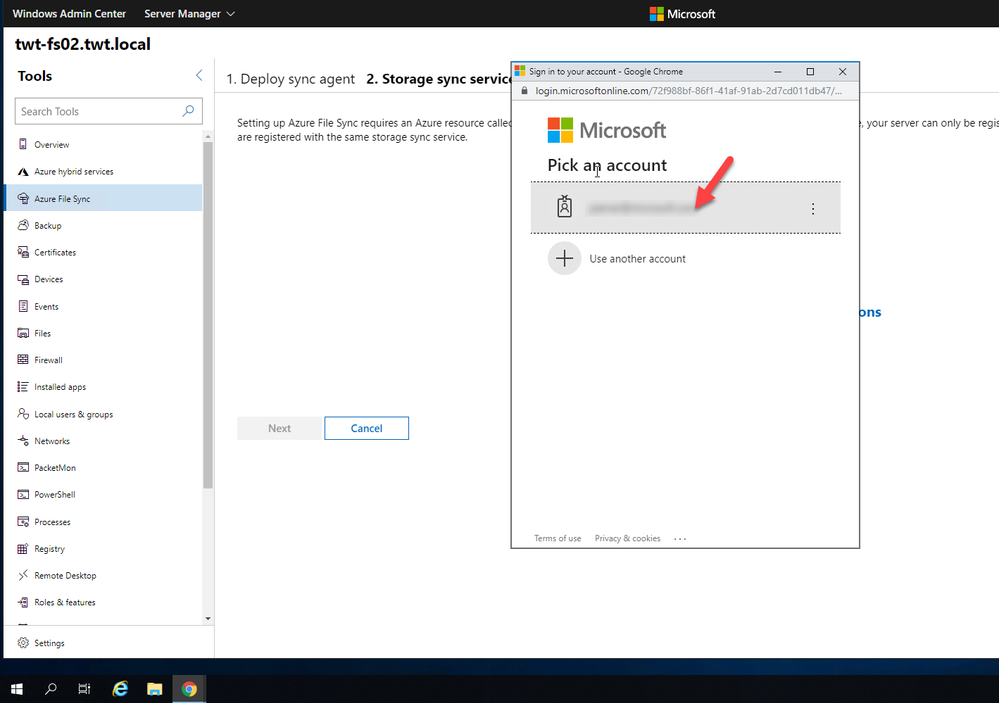Open the Backup tool icon
The image size is (999, 703).
click(x=23, y=225)
